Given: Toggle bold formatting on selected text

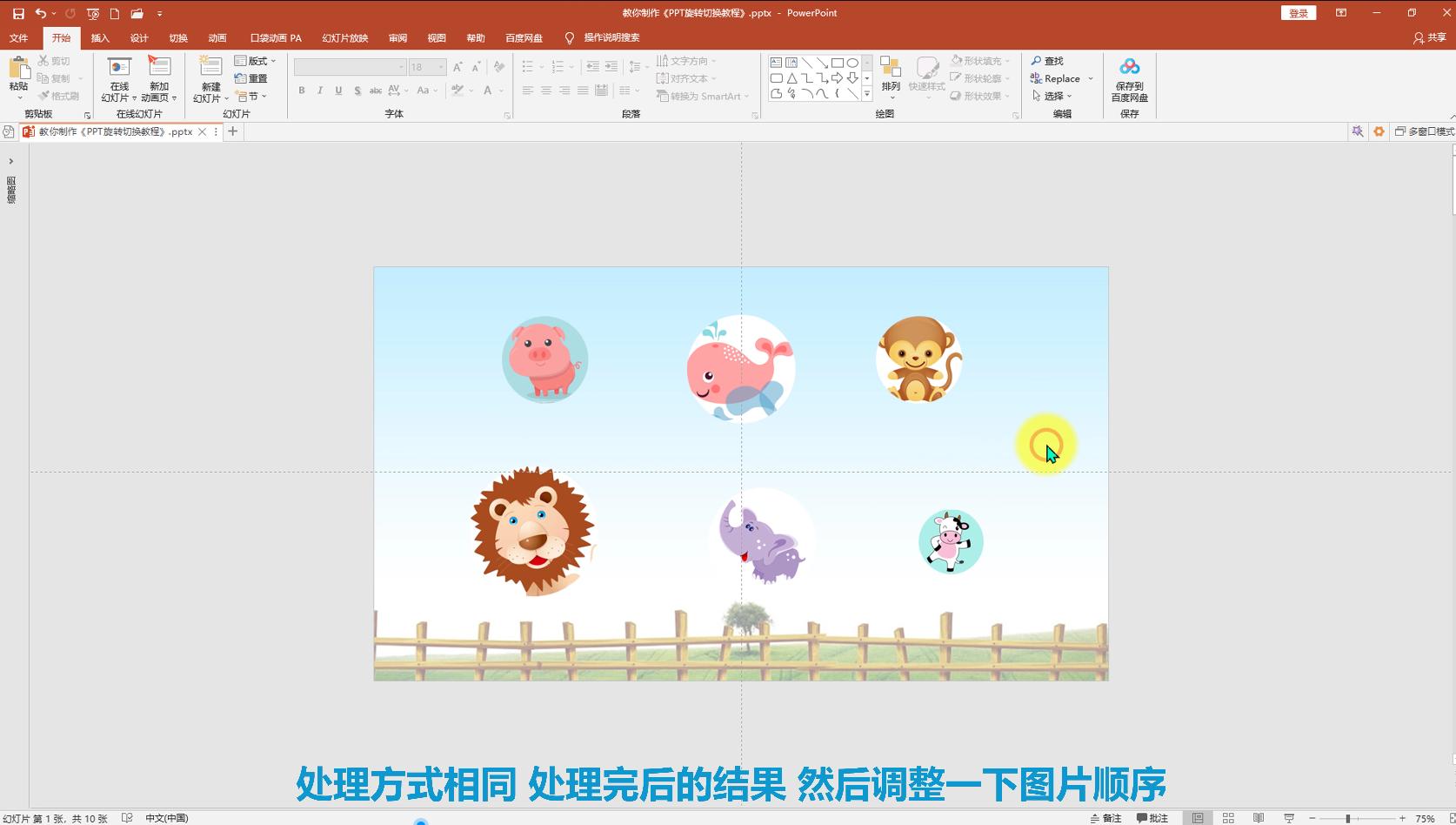Looking at the screenshot, I should (301, 90).
